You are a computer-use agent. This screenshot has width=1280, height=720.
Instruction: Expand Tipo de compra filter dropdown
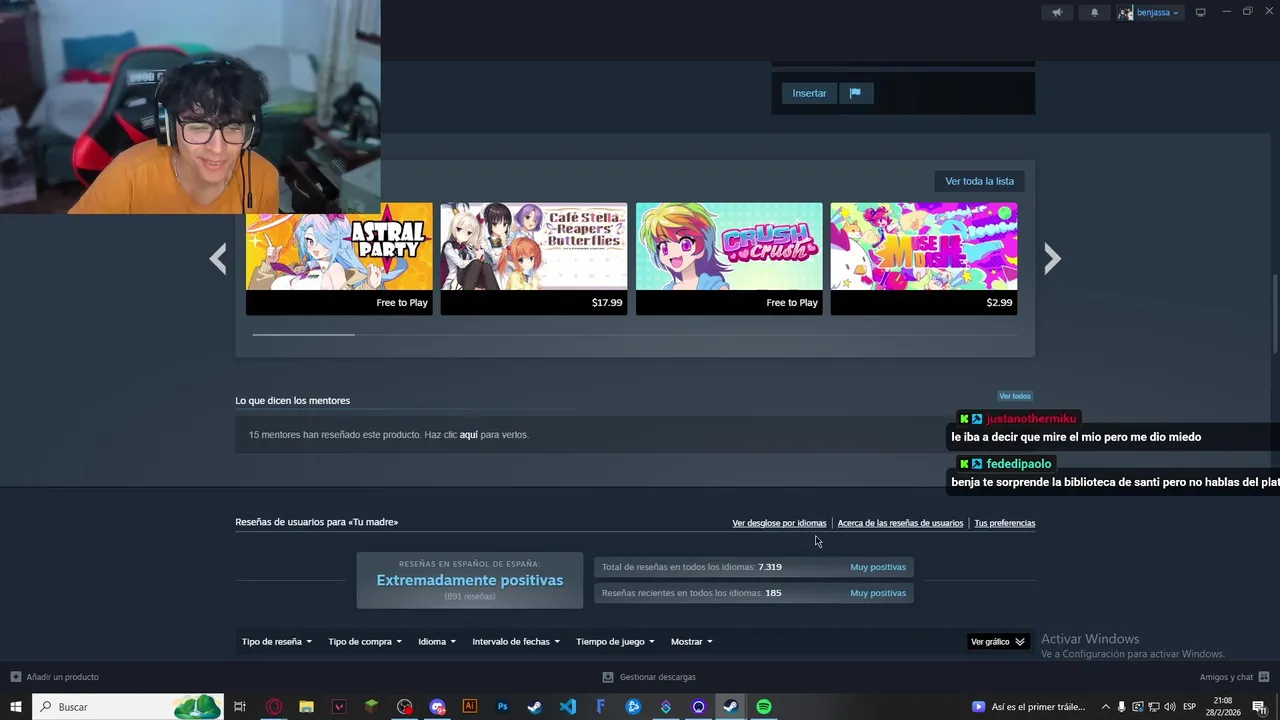[365, 642]
